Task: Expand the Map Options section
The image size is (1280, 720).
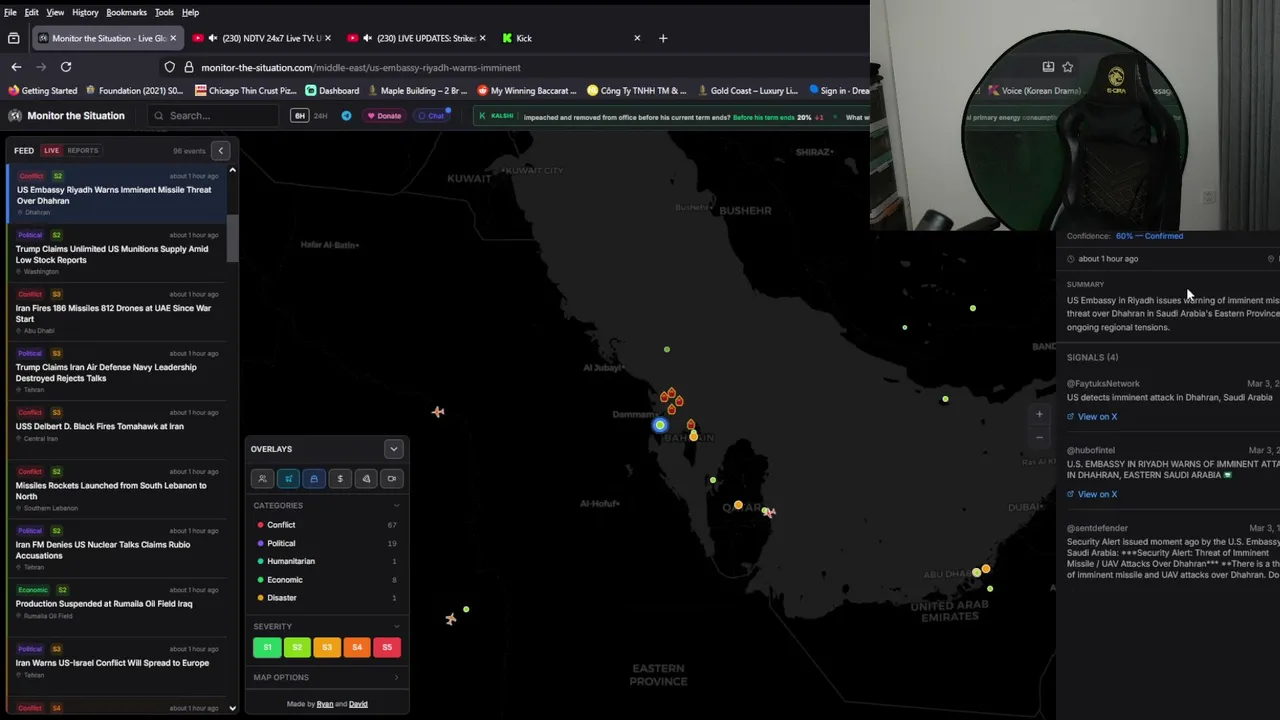Action: [396, 678]
